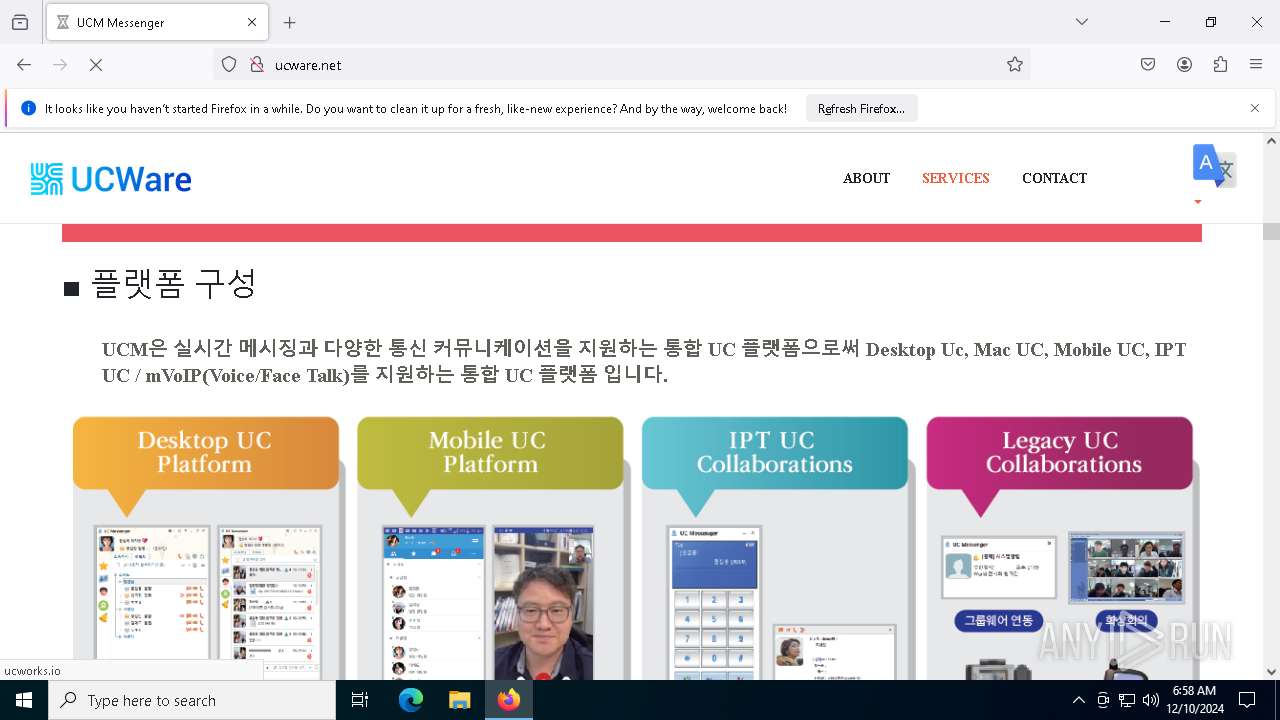Open the Save to Pocket icon
Screen dimensions: 1280x720
1148,64
